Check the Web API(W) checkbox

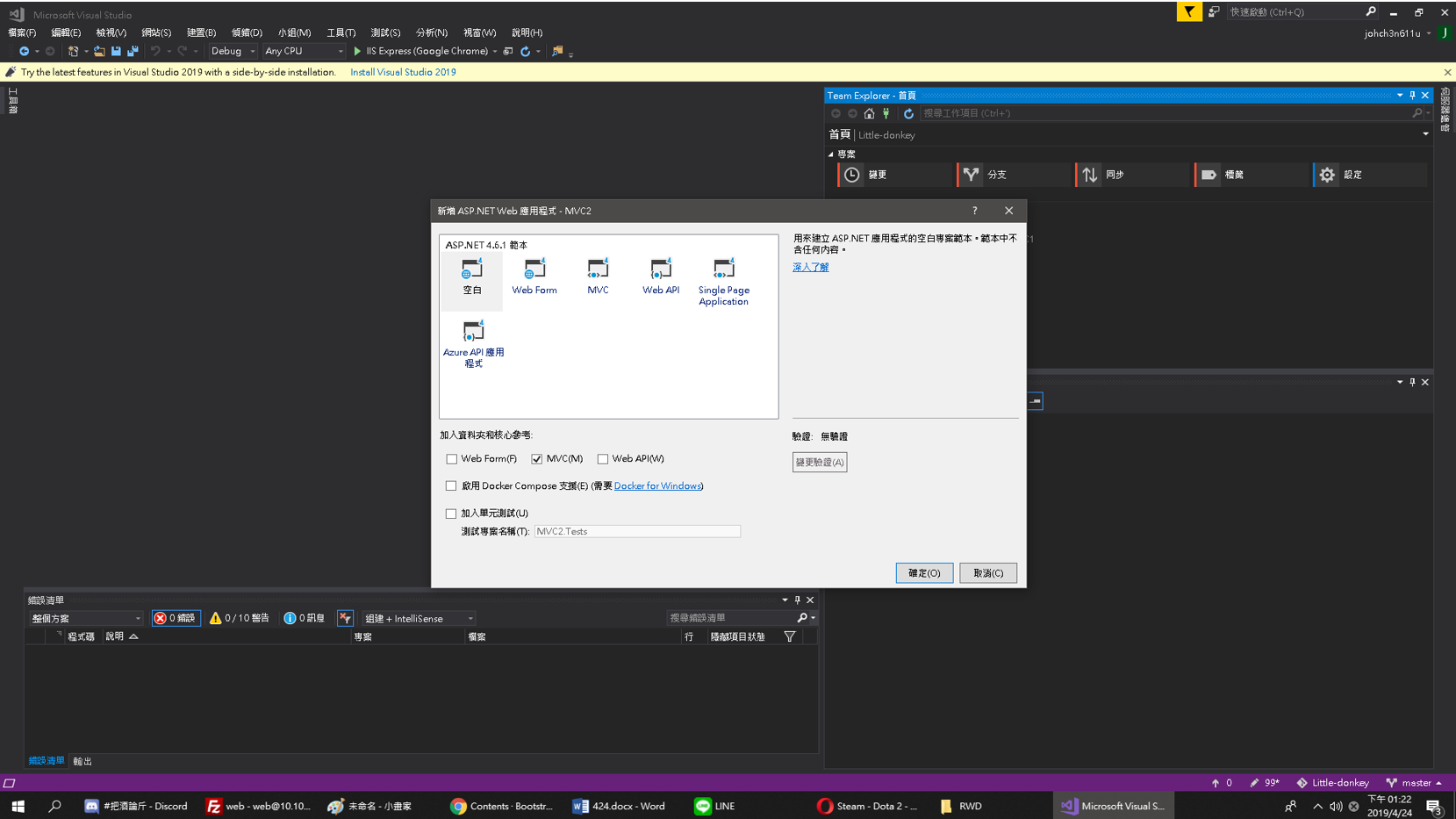[603, 459]
